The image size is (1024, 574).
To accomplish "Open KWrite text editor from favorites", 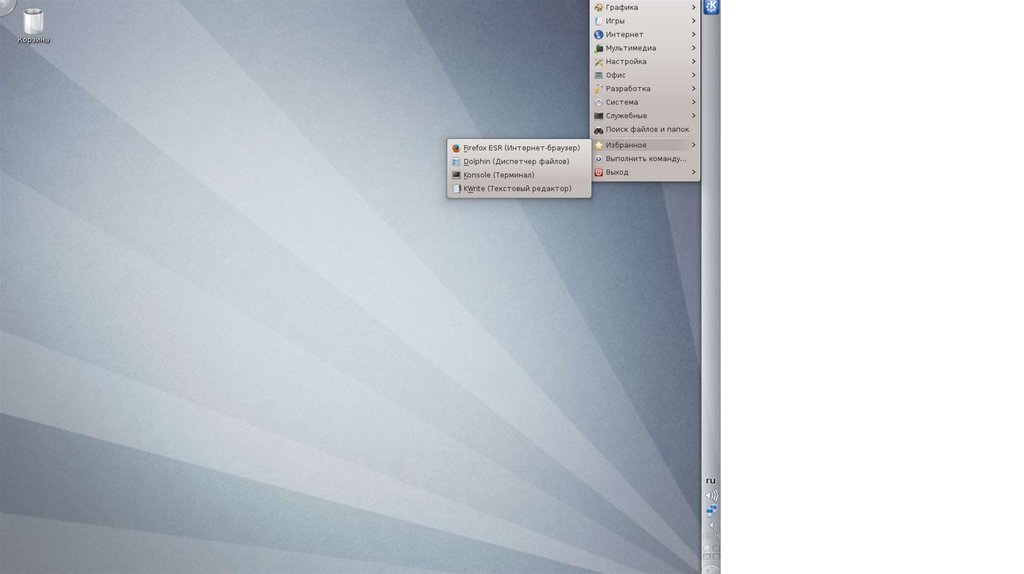I will (x=517, y=188).
